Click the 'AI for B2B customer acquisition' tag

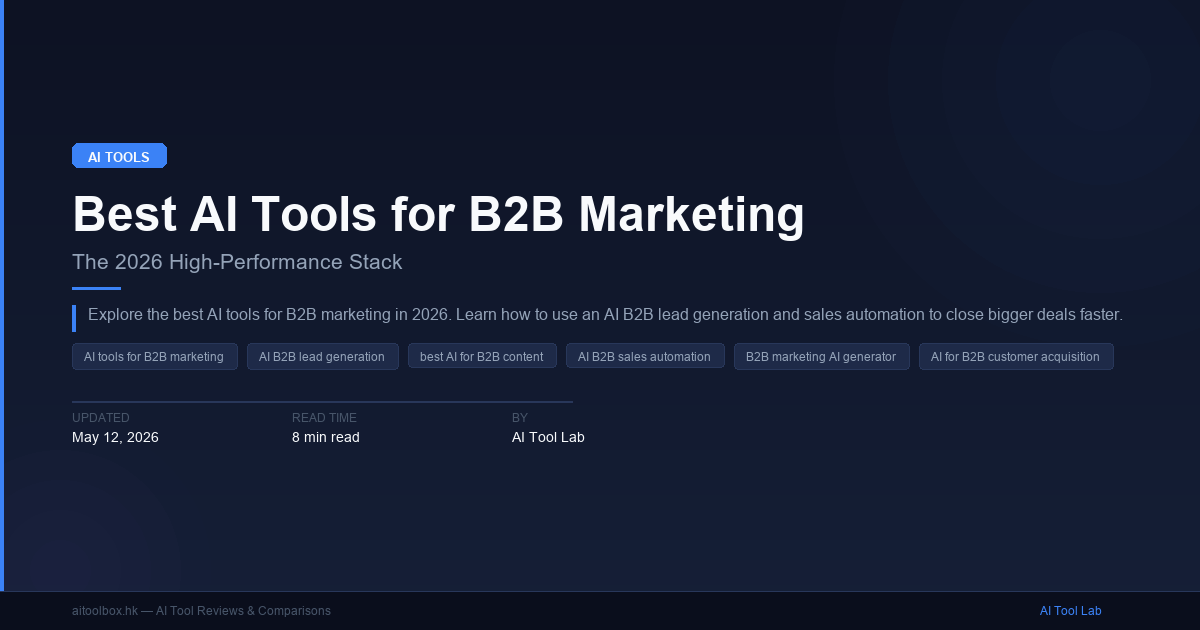click(1015, 356)
